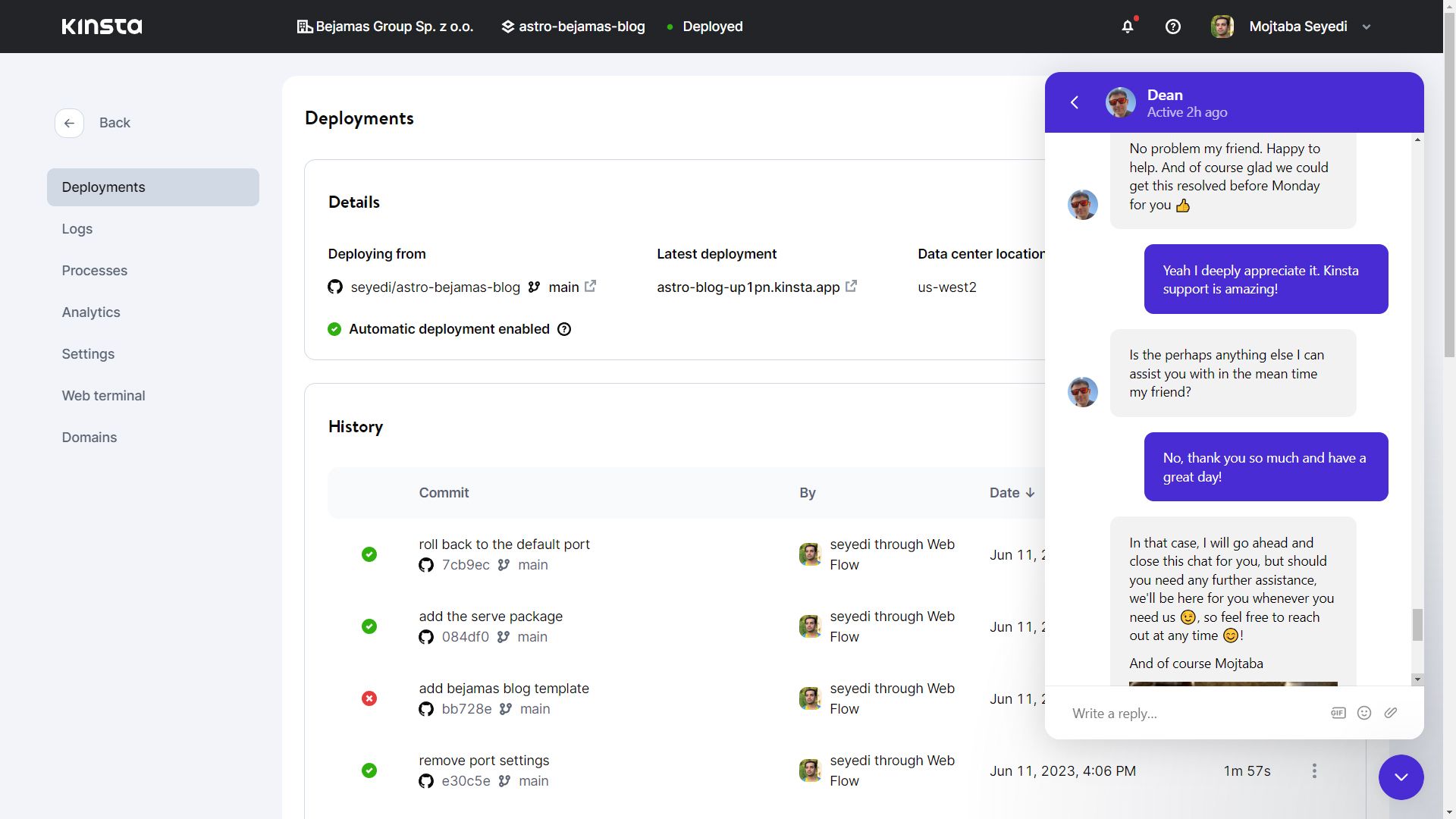Open actions menu for e30c5e deployment
Image resolution: width=1456 pixels, height=819 pixels.
[1314, 771]
